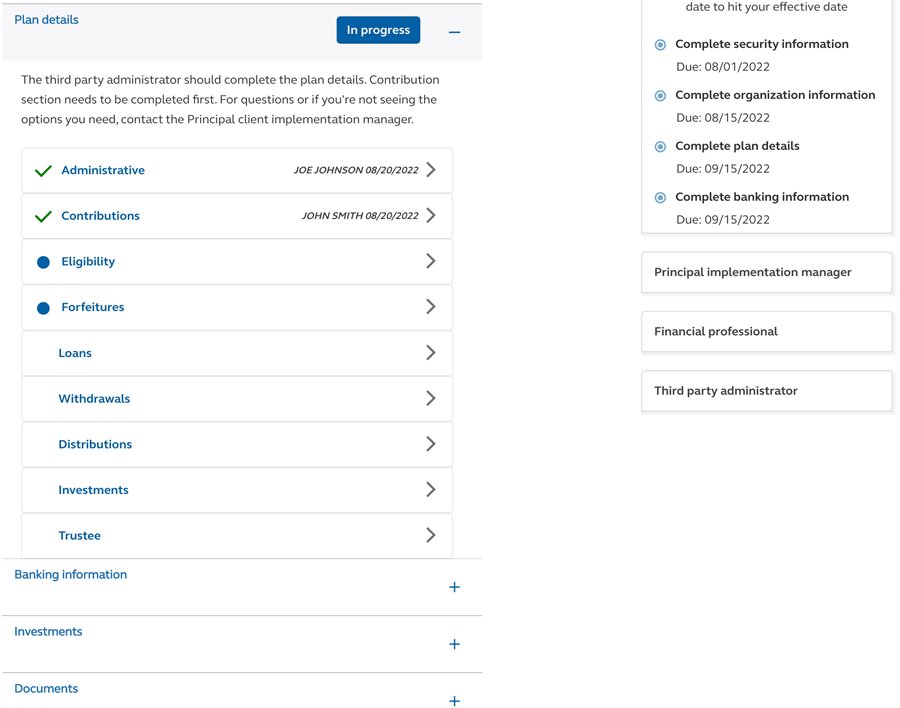Expand the Investments section
The width and height of the screenshot is (900, 708).
pos(454,644)
